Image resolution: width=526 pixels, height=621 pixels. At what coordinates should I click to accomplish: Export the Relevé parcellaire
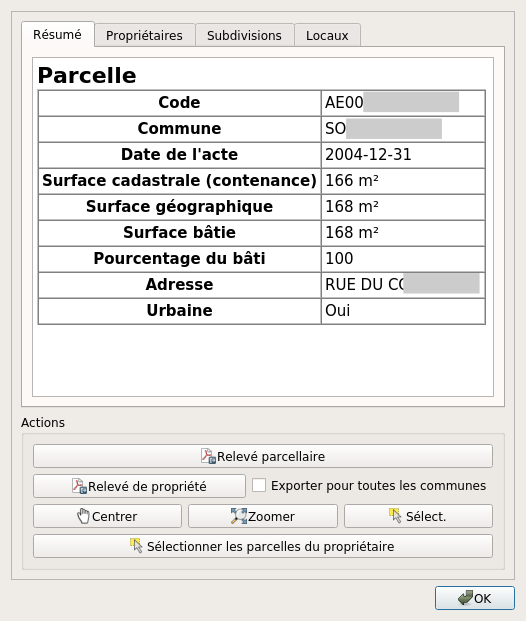[x=263, y=456]
